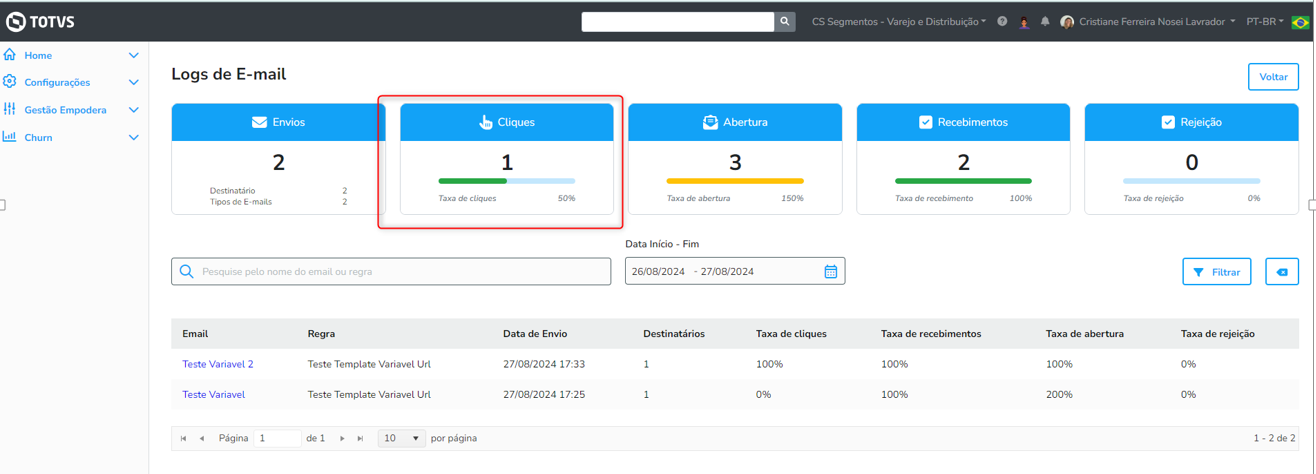Click the search magnifier button in top bar

click(785, 21)
